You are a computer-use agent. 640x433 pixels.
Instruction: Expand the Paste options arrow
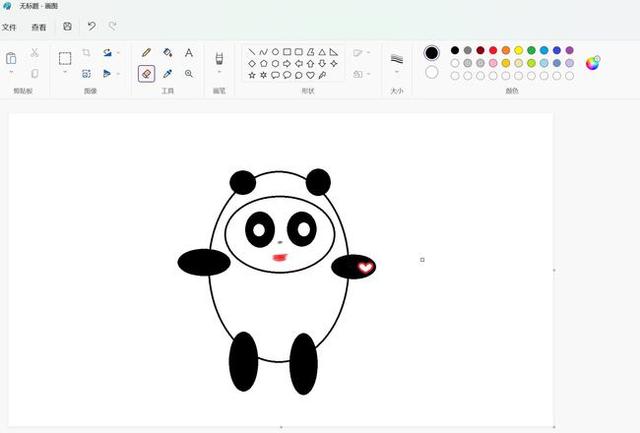pyautogui.click(x=11, y=73)
